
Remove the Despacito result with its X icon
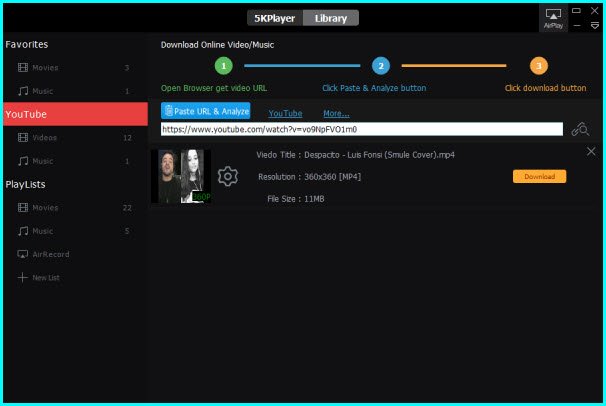coord(591,151)
